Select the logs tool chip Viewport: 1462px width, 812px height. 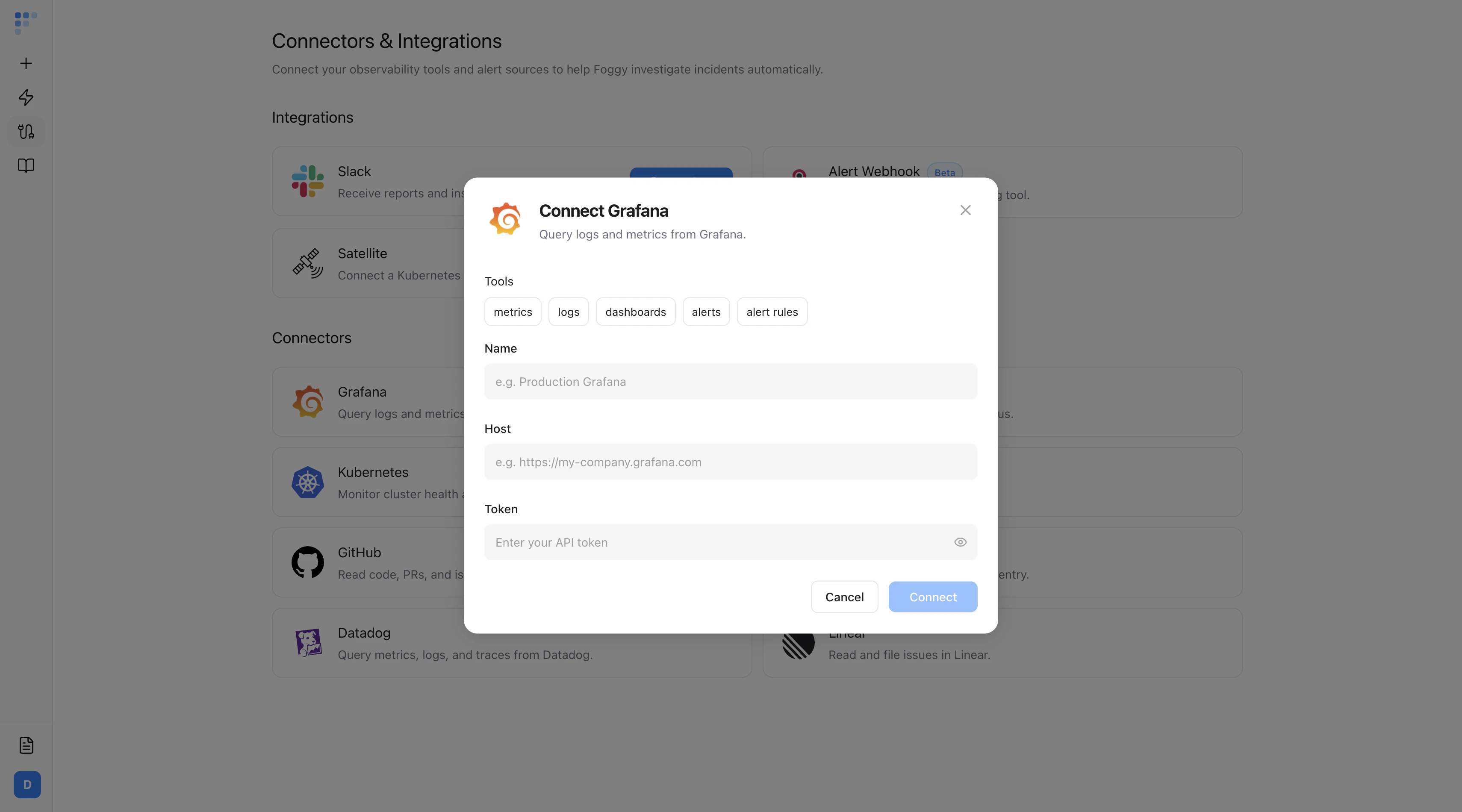[569, 312]
